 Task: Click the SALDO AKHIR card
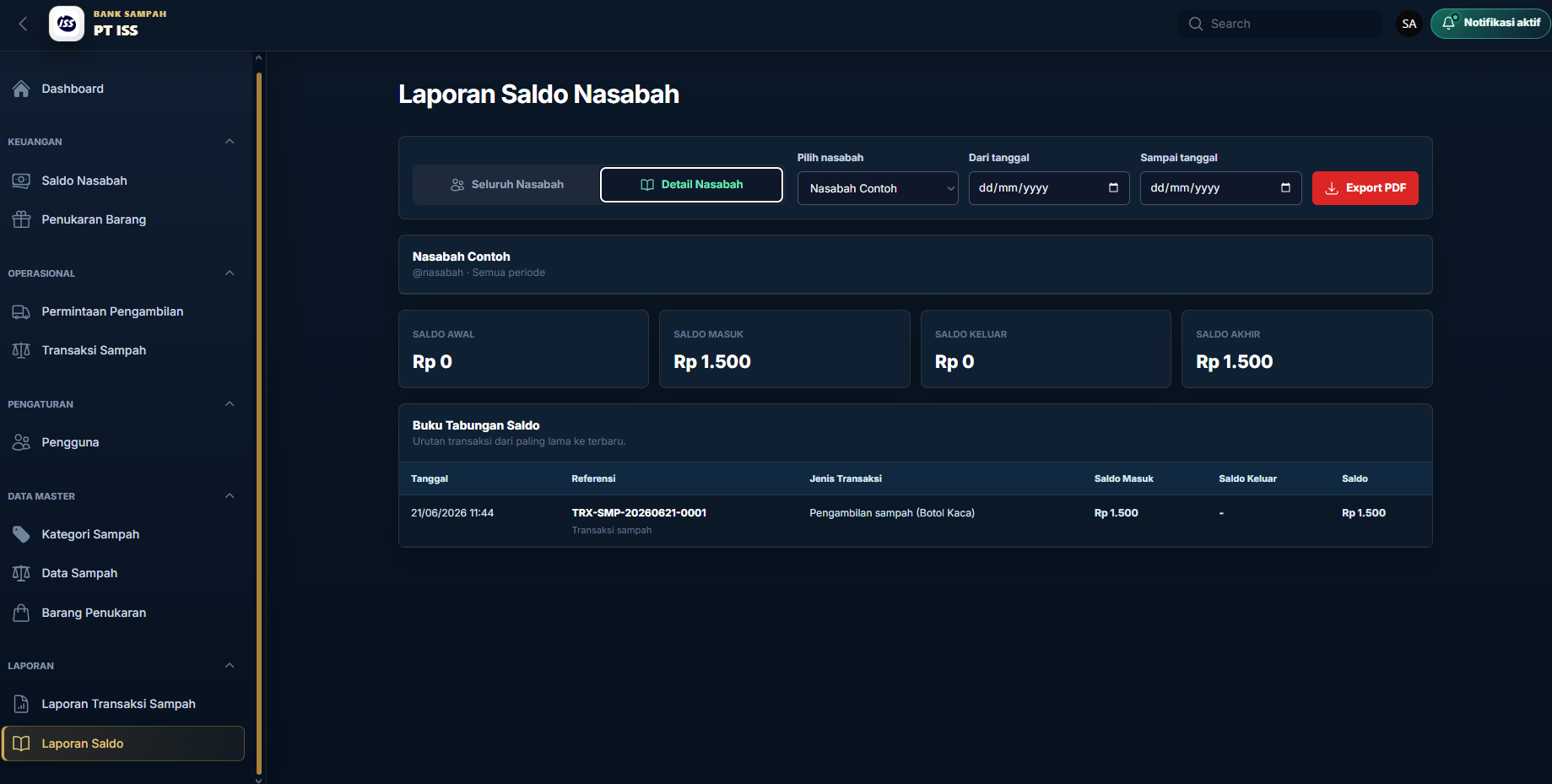1307,349
